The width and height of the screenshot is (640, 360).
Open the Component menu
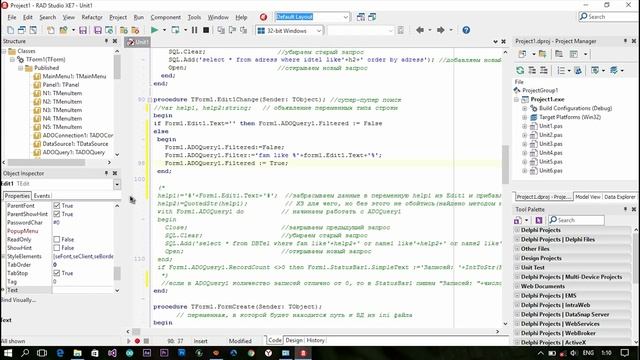tap(165, 17)
